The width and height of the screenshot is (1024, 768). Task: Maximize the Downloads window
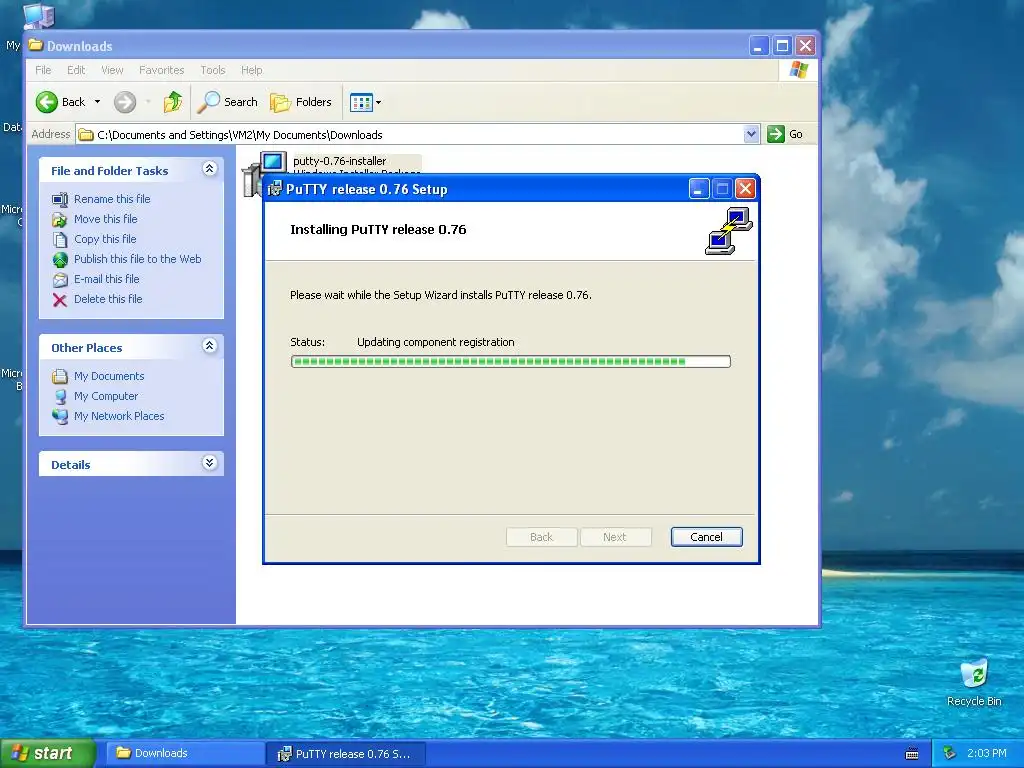coord(782,46)
